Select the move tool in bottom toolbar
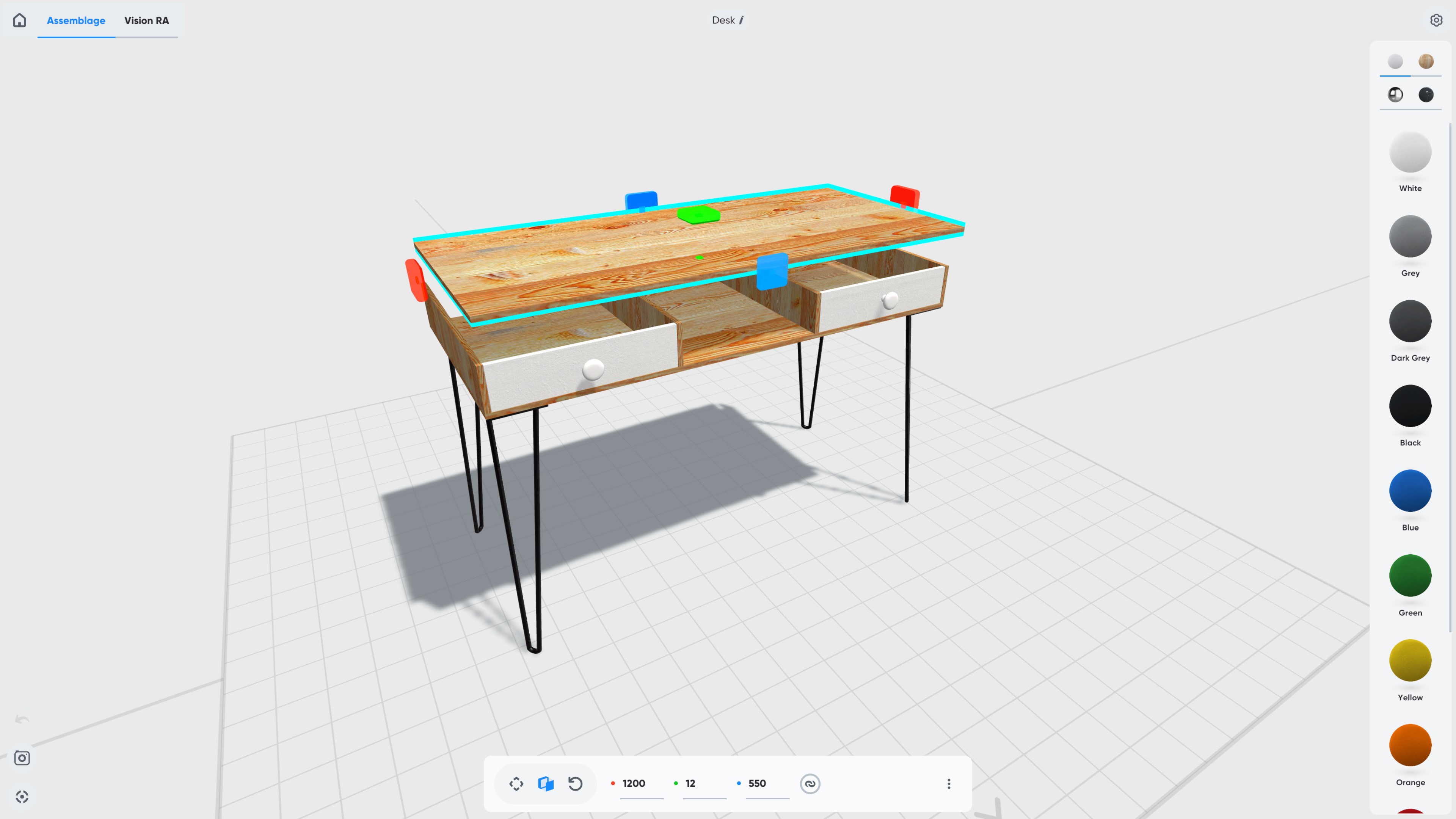 (516, 783)
